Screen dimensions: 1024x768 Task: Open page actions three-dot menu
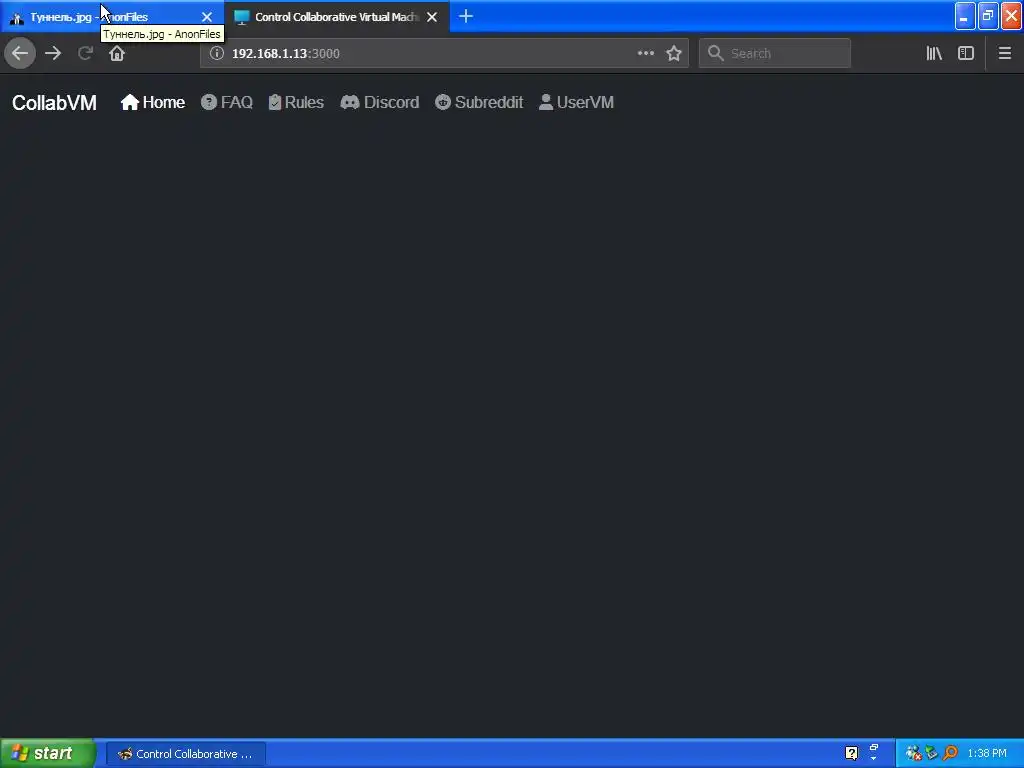tap(645, 53)
